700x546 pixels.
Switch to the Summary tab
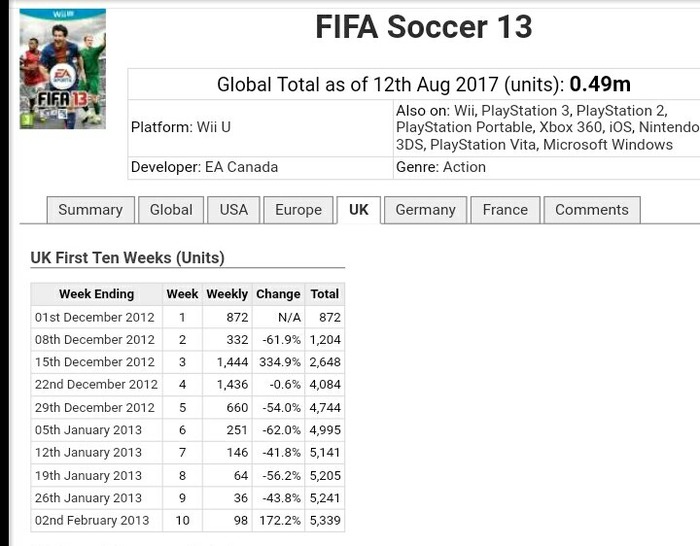91,210
